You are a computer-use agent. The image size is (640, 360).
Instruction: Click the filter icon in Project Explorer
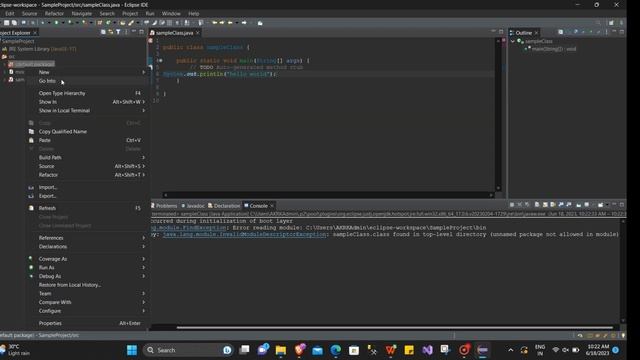tap(118, 32)
